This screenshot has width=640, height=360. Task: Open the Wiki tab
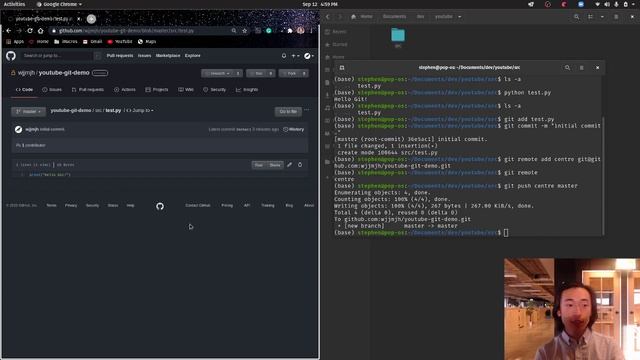click(186, 89)
